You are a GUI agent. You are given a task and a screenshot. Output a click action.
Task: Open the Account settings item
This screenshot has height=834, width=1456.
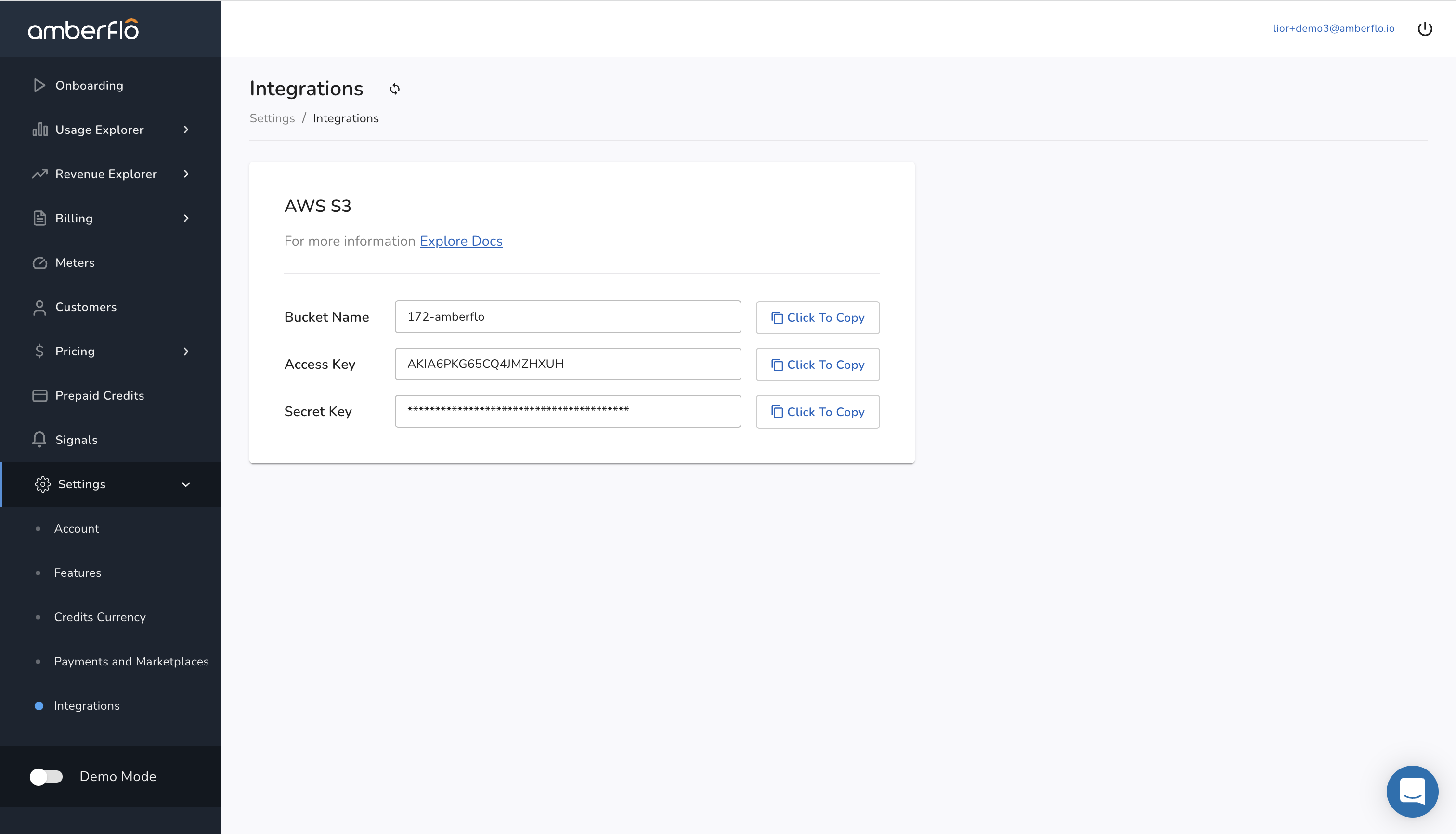click(x=76, y=529)
